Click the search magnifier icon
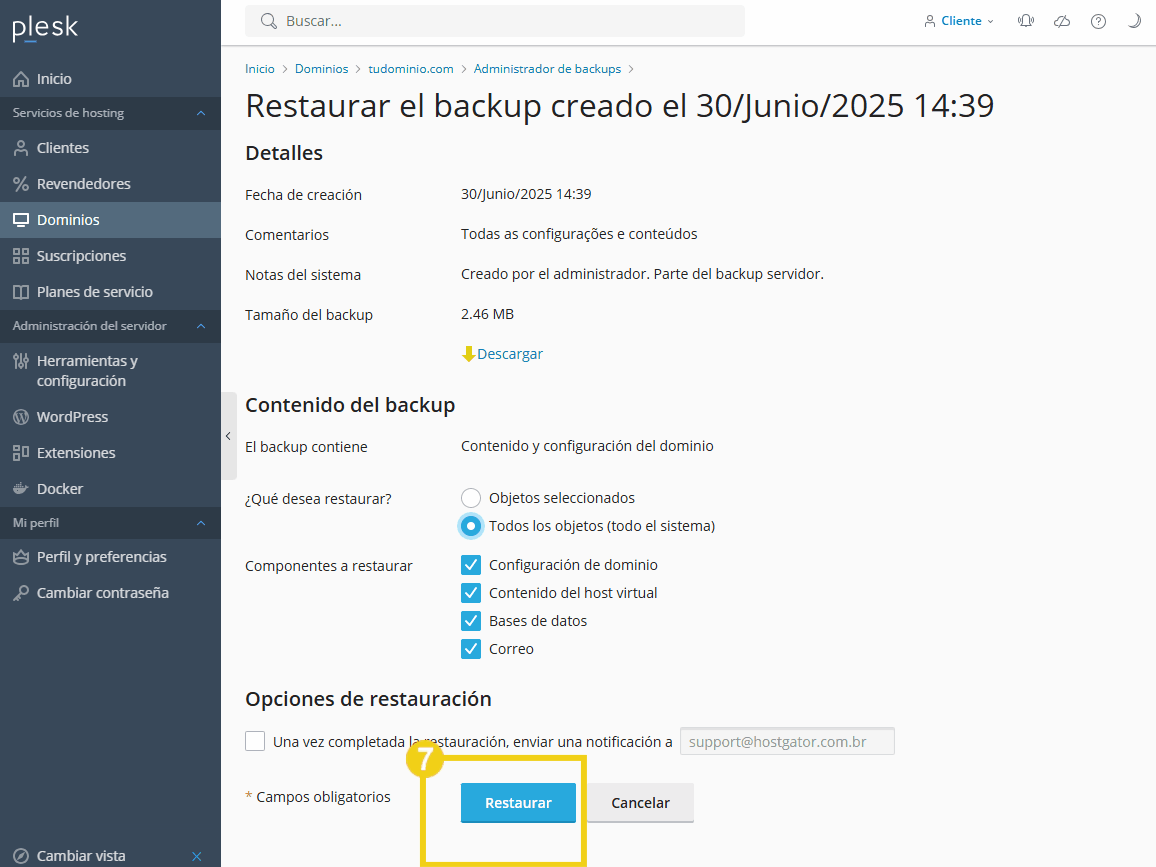 [x=268, y=21]
